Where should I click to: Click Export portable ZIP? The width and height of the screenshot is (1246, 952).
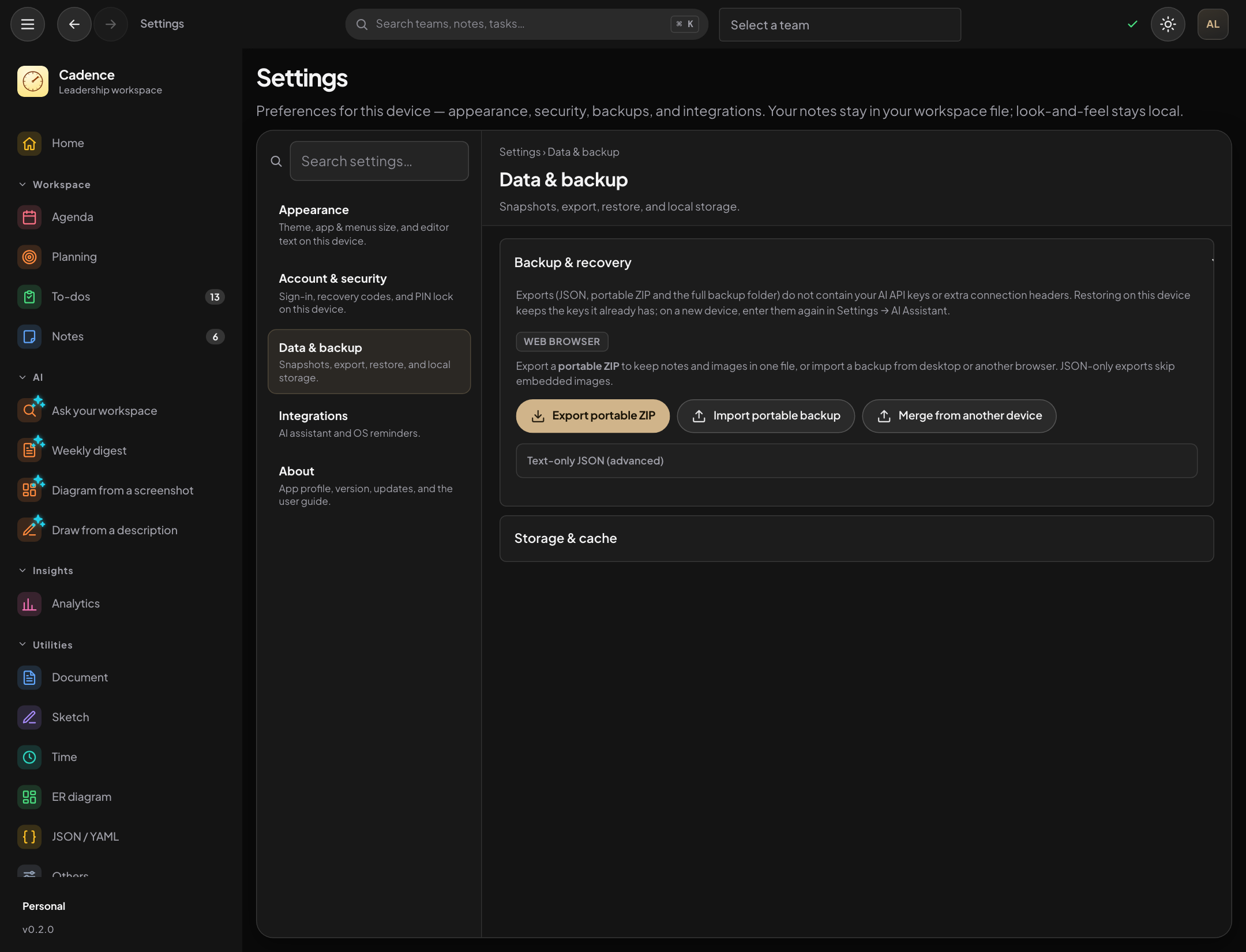592,416
